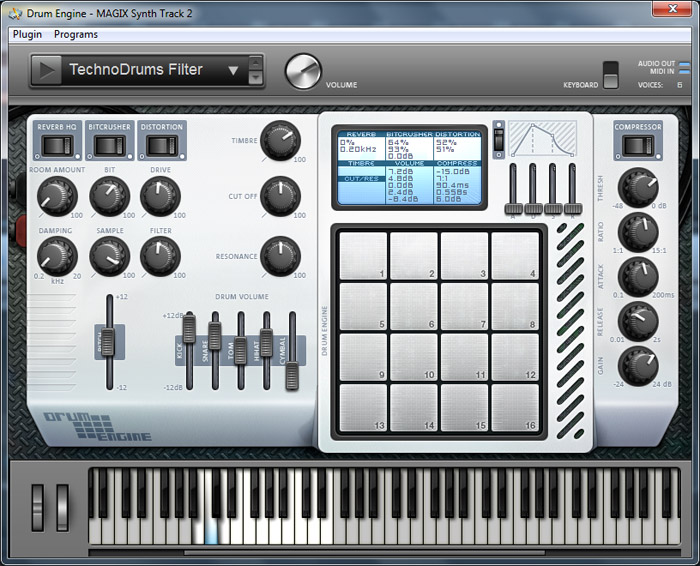The image size is (700, 566).
Task: Toggle the Keyboard display switch
Action: click(x=610, y=75)
